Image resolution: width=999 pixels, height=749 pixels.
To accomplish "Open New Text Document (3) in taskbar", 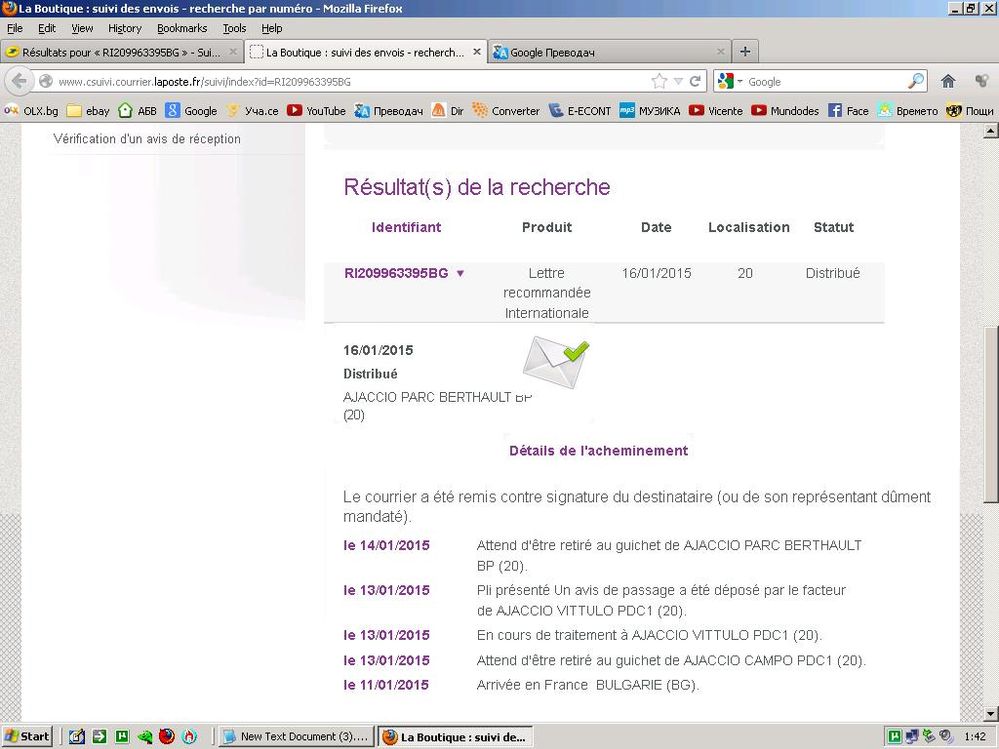I will [x=298, y=736].
